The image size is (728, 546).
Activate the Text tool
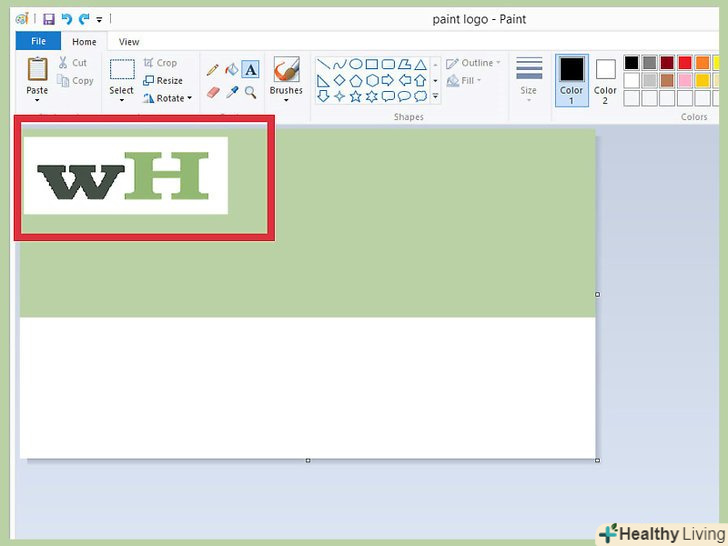click(251, 70)
